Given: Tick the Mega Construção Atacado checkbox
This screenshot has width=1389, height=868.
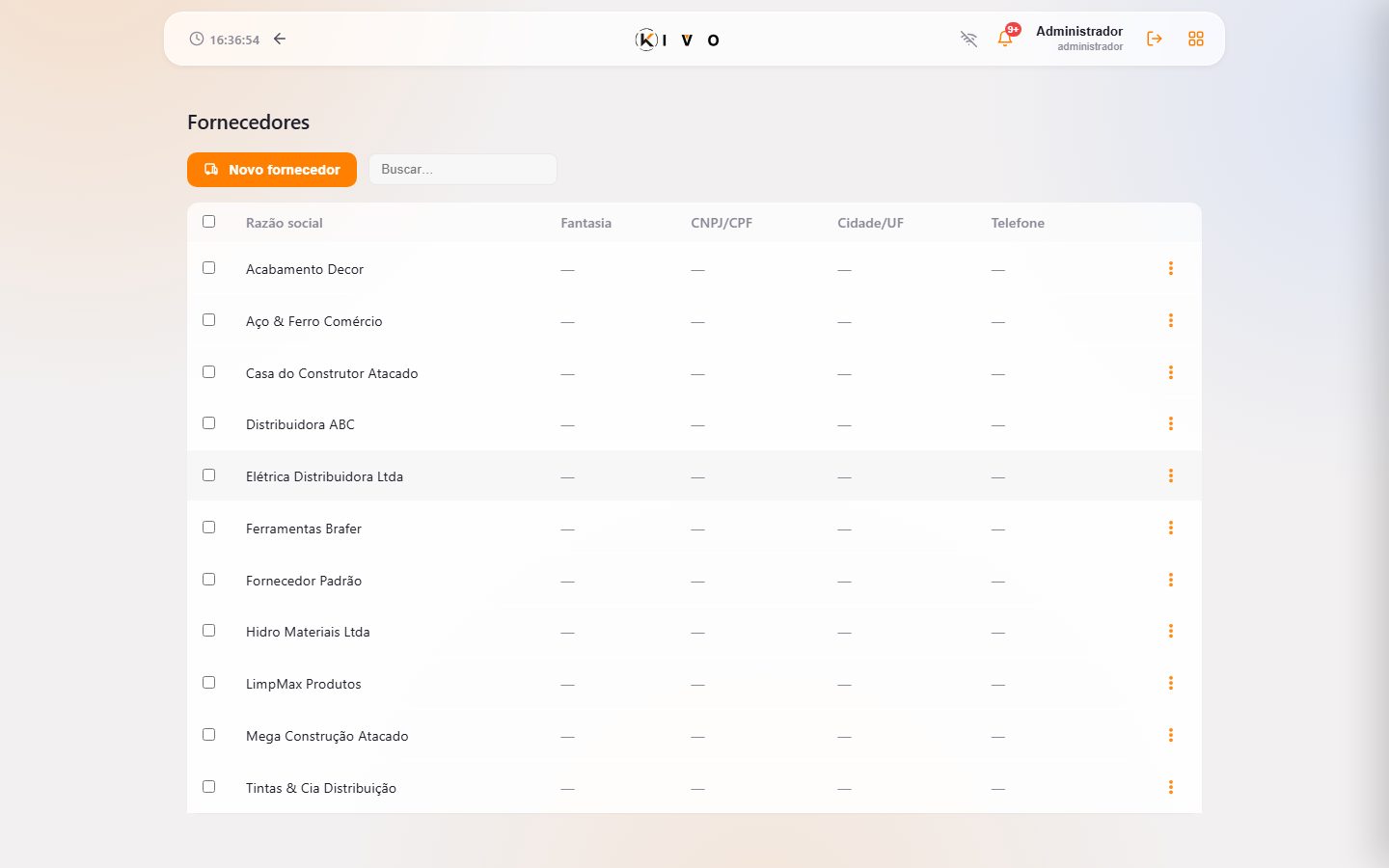Looking at the screenshot, I should click(x=208, y=734).
